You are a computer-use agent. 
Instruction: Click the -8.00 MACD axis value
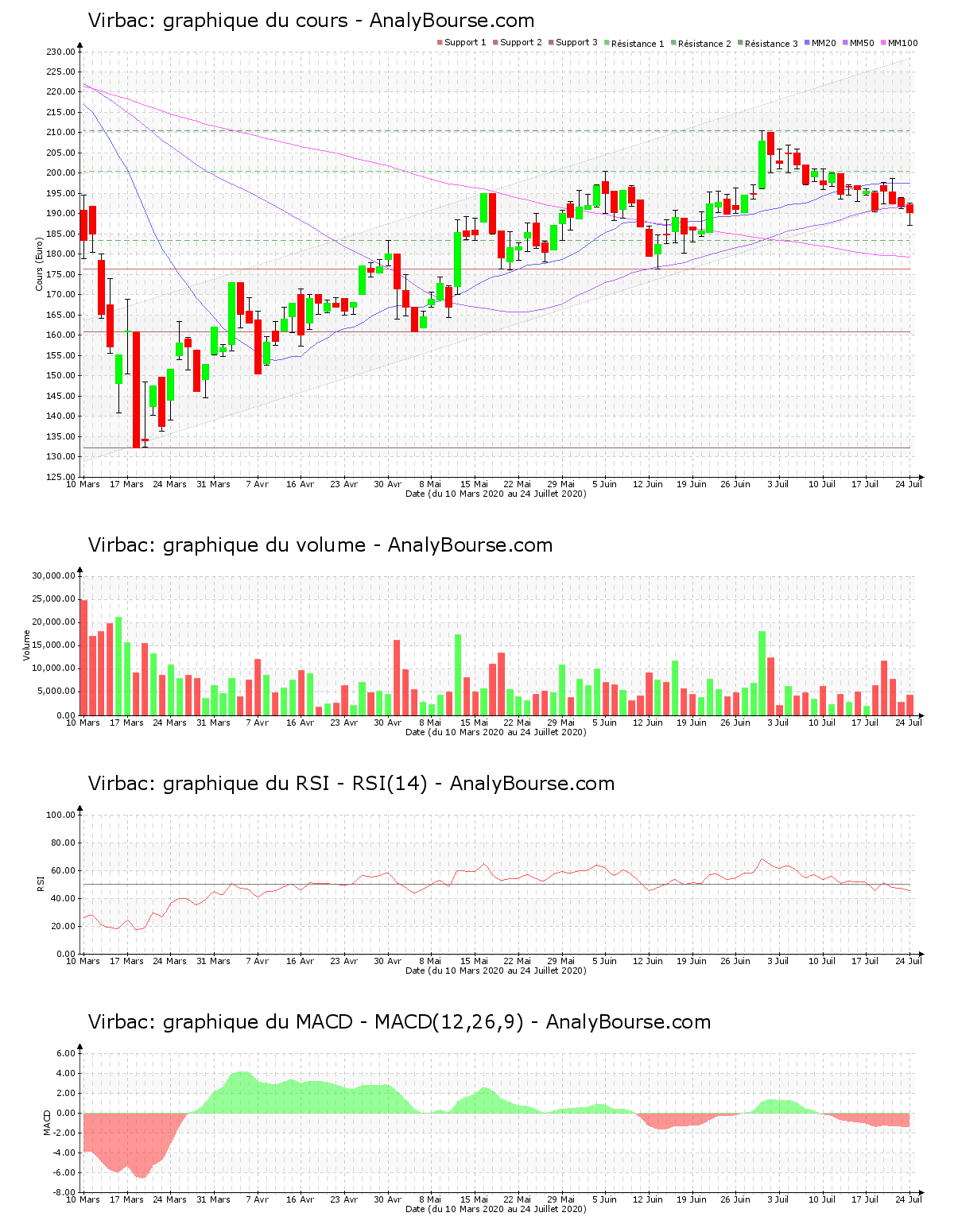pos(64,1192)
